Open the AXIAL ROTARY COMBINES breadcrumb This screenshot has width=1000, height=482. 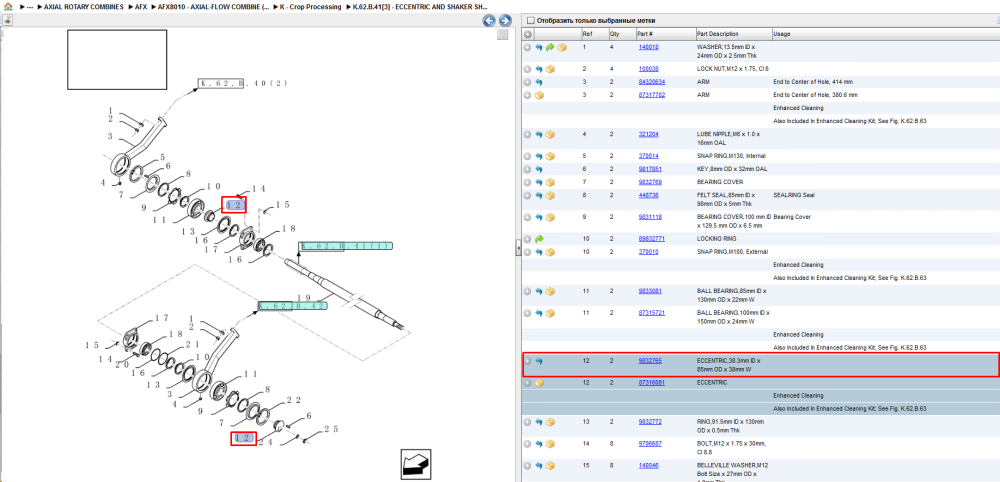(84, 6)
